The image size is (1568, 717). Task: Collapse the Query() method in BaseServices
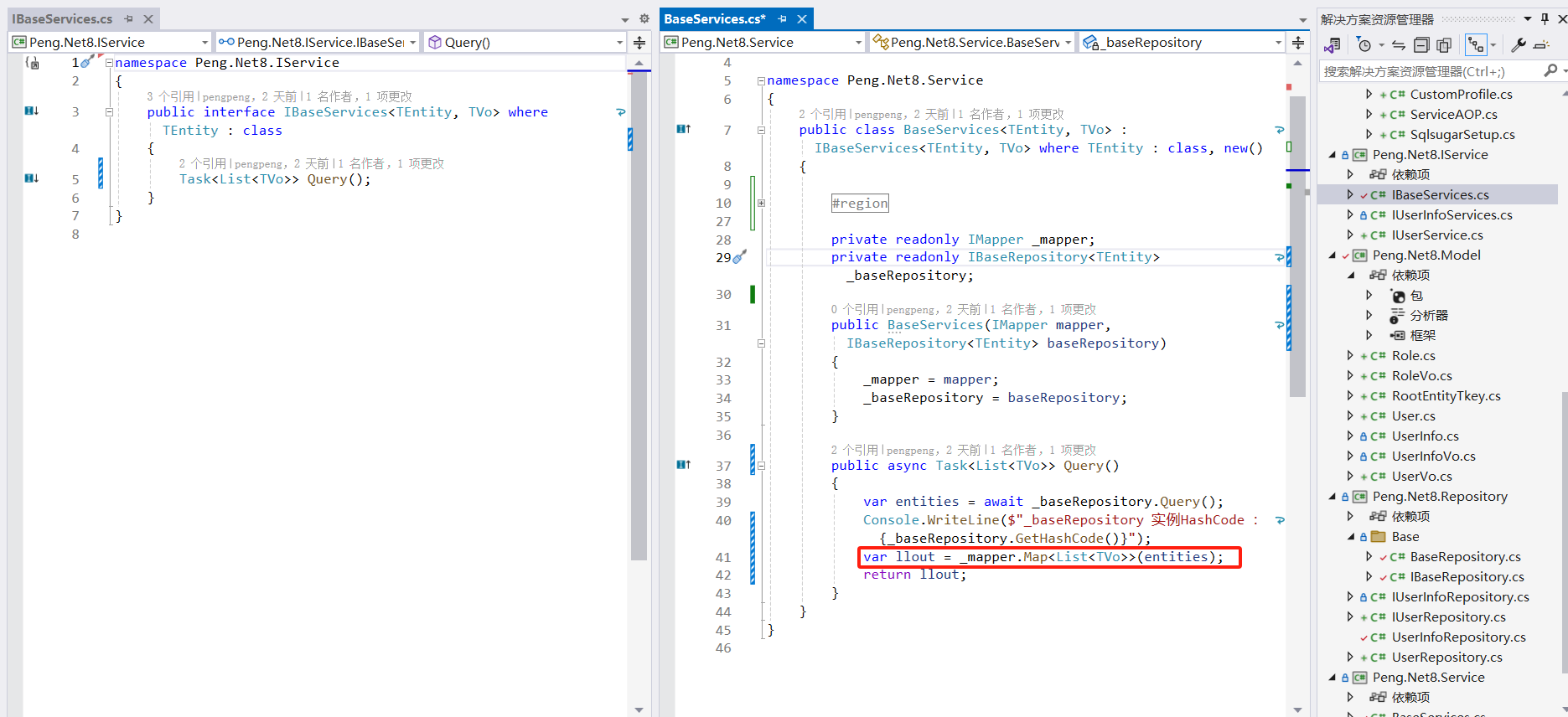tap(761, 466)
